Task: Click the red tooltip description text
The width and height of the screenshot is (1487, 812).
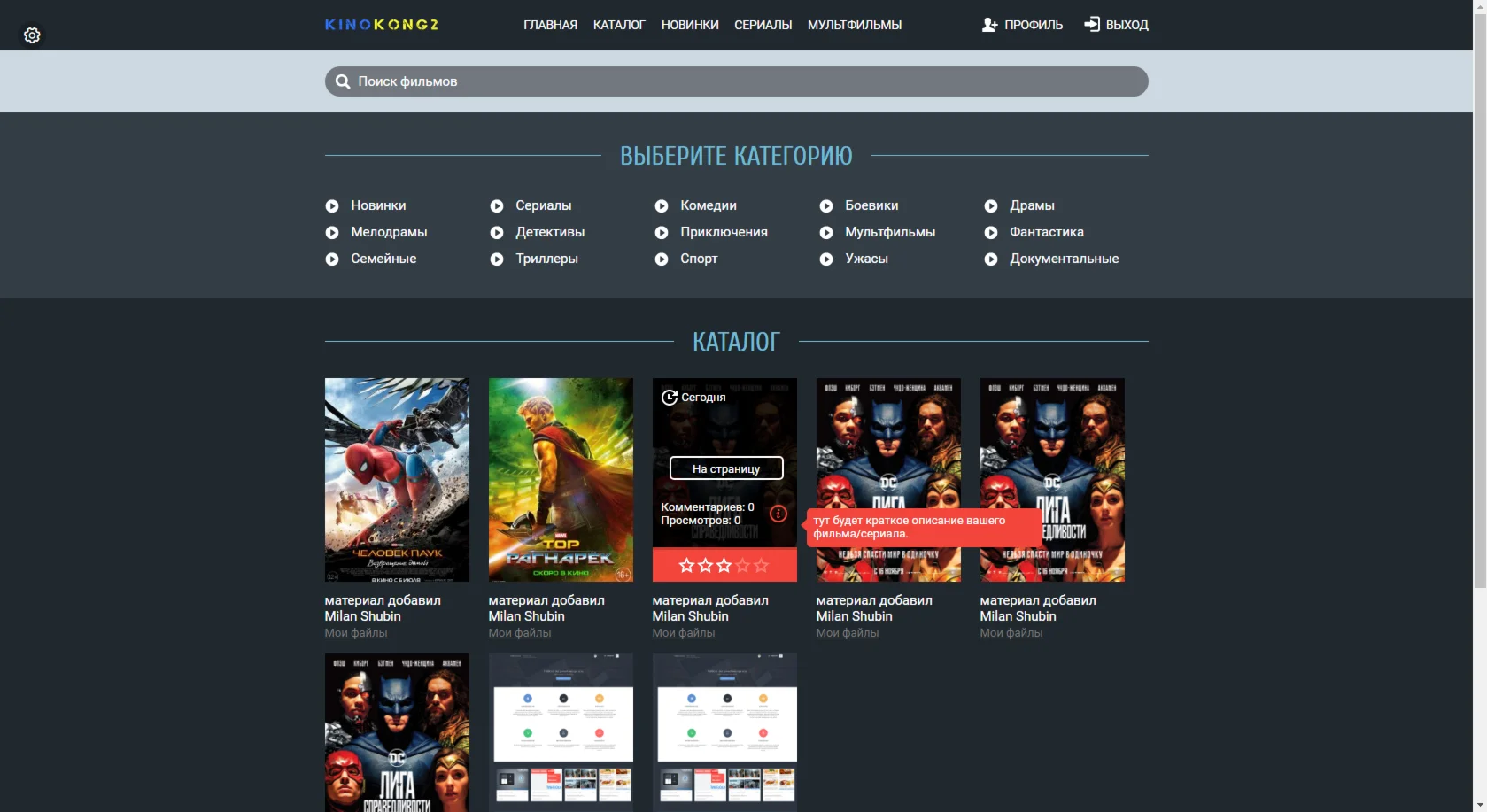Action: (910, 527)
